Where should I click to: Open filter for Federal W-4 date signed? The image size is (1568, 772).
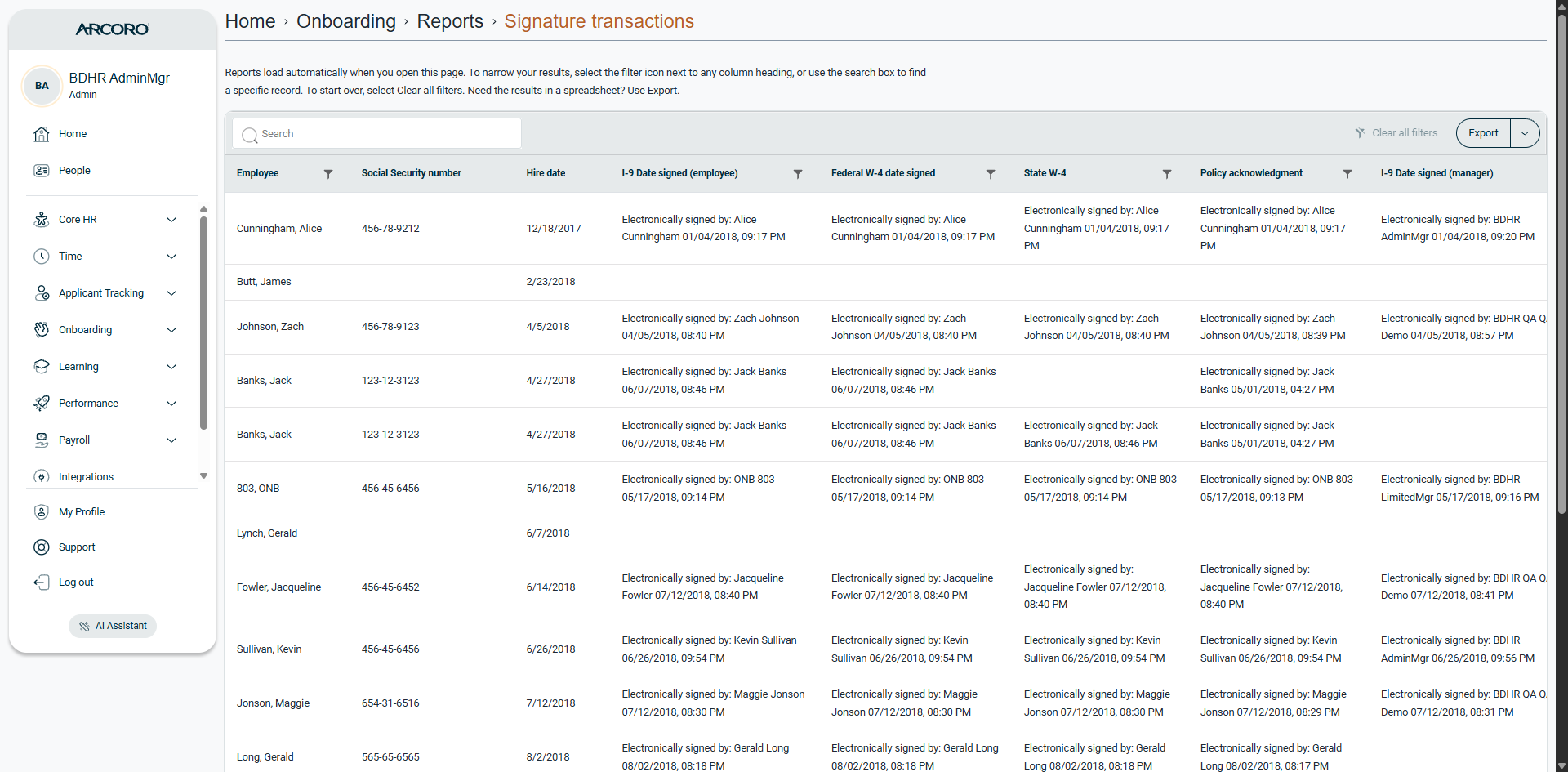point(991,174)
